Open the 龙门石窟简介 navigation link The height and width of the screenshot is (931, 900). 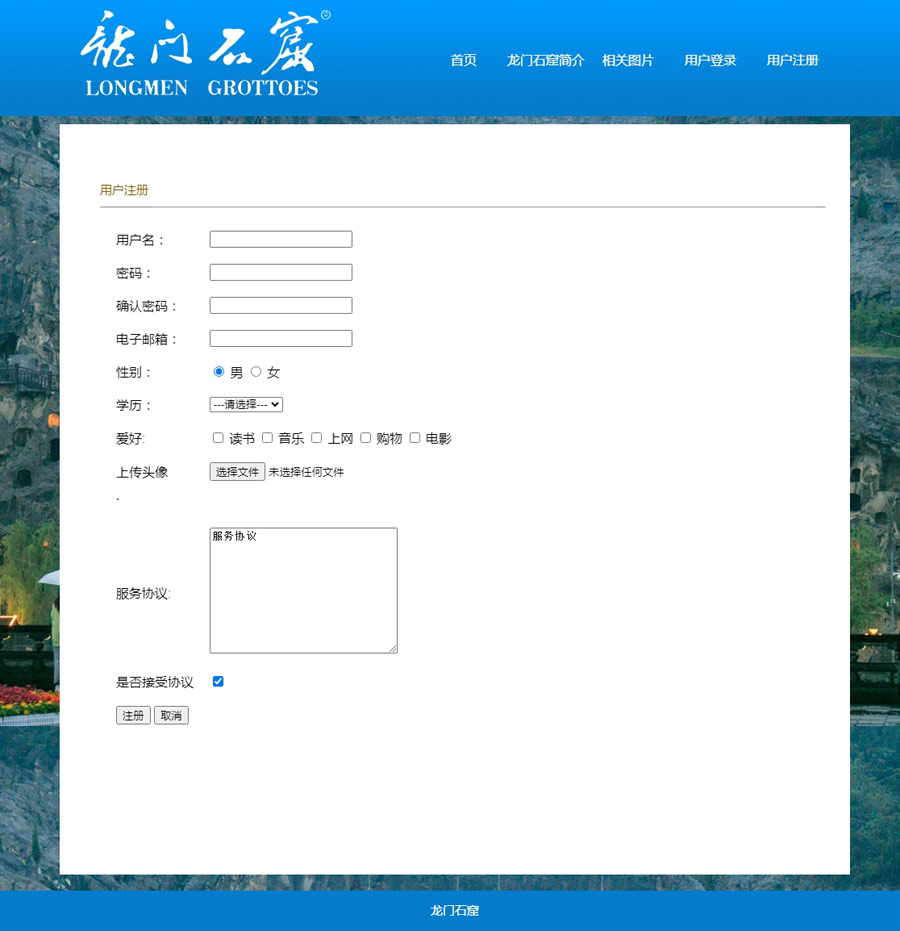[x=545, y=61]
